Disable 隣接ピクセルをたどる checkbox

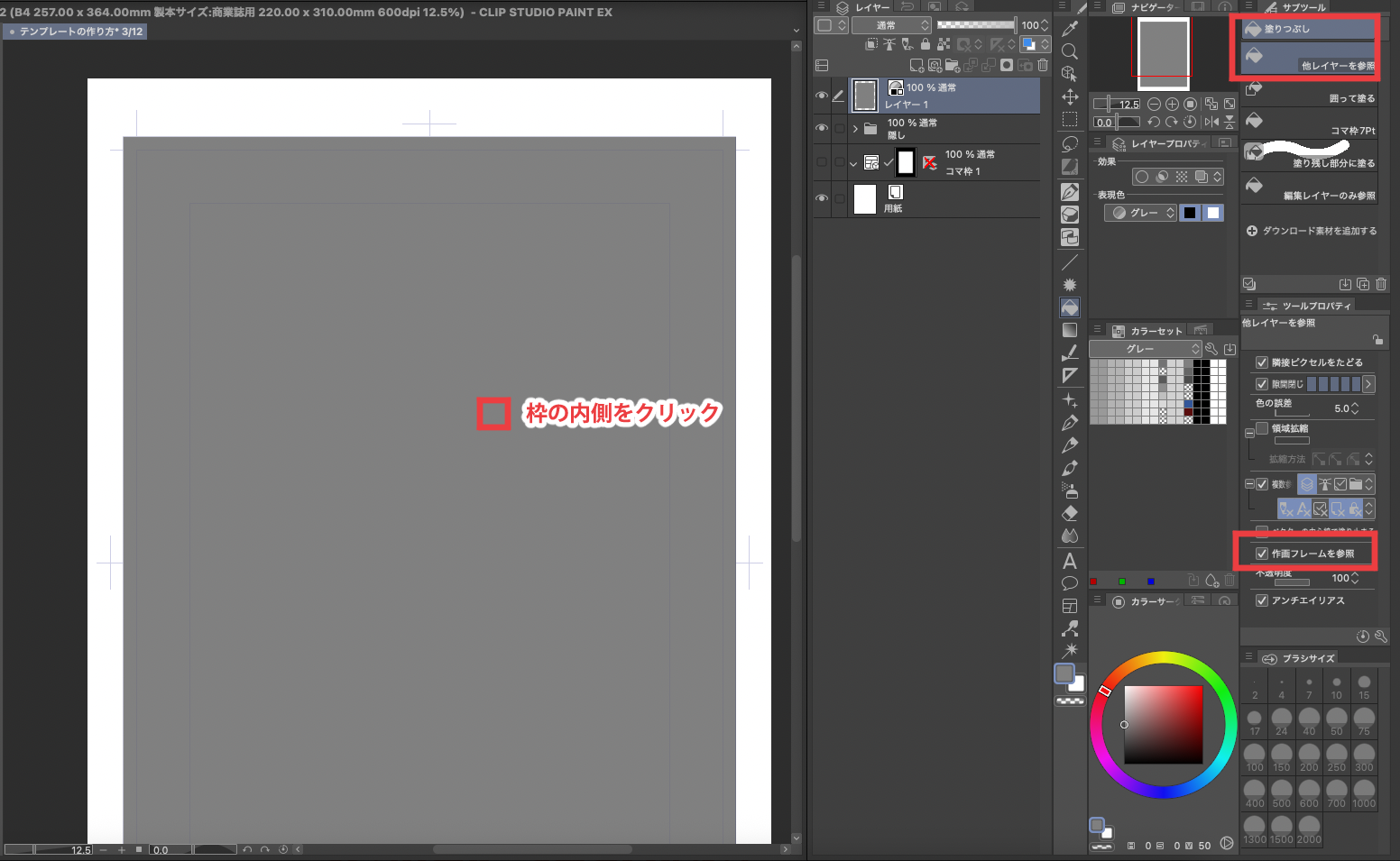[x=1262, y=362]
